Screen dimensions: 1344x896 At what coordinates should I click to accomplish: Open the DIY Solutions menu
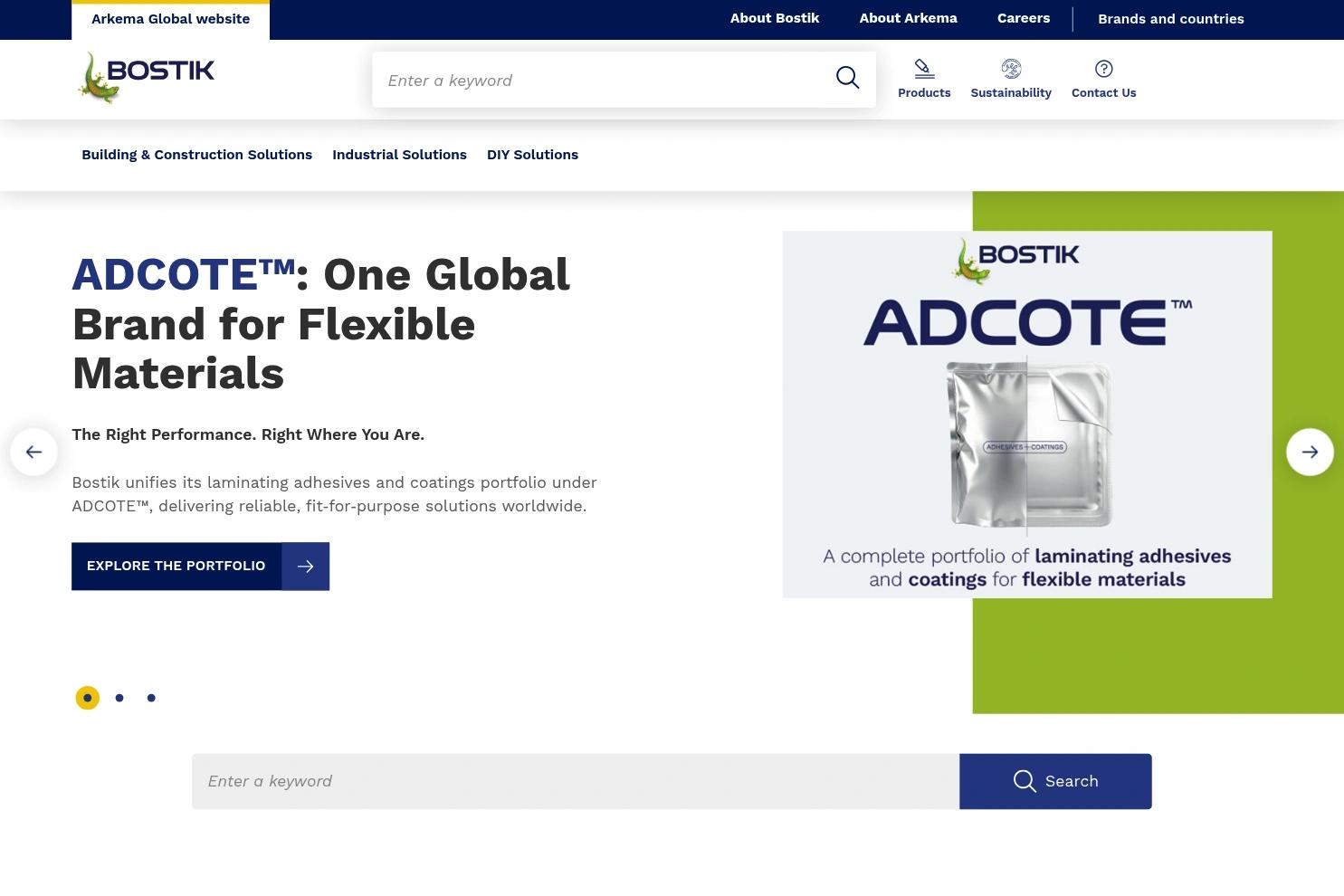coord(532,155)
